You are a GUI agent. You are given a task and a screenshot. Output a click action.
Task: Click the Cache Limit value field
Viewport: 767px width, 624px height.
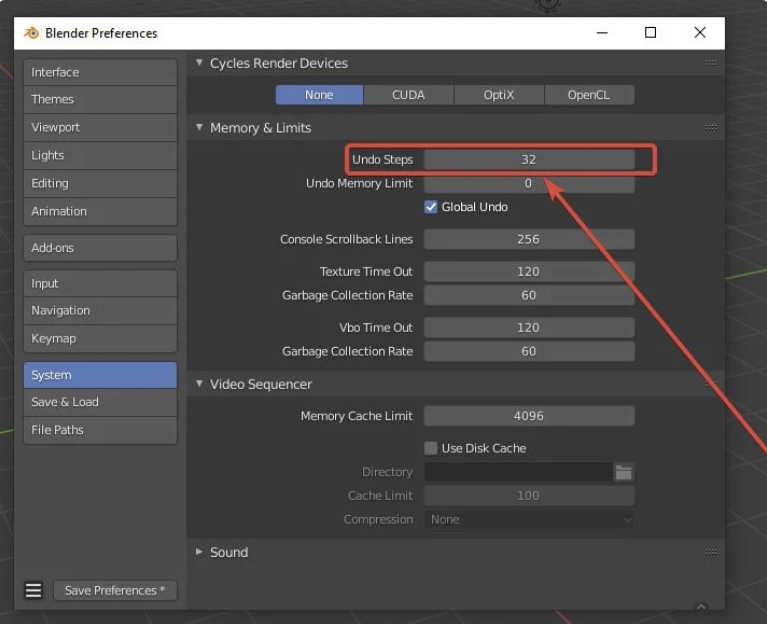coord(529,495)
